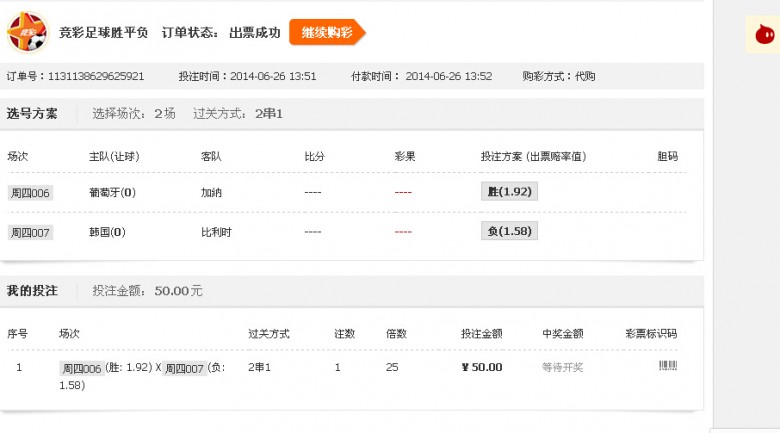
Task: Click the 我的投注 section header
Action: [x=32, y=291]
